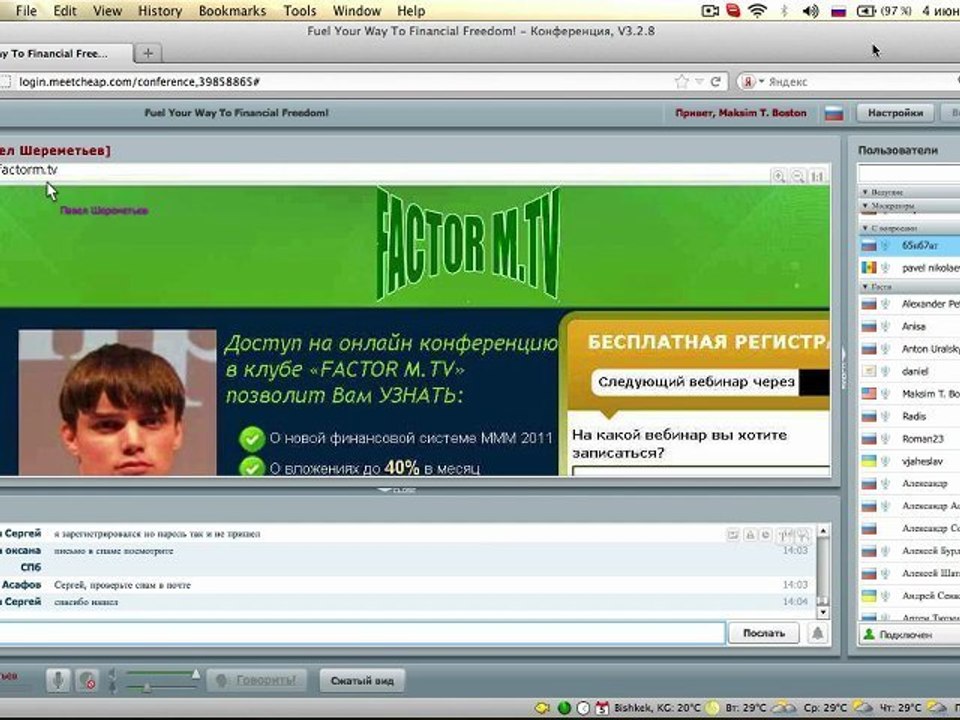
Task: Click the presenter photo thumbnail
Action: point(118,402)
